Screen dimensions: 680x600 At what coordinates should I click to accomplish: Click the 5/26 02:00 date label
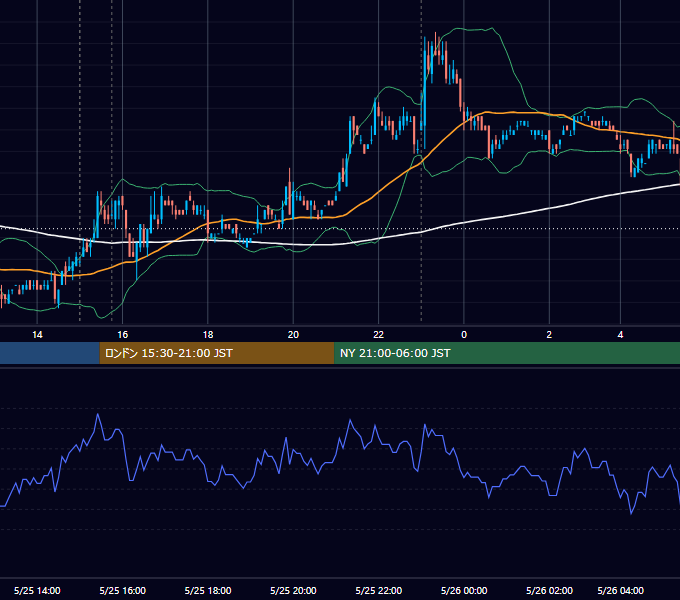[549, 590]
